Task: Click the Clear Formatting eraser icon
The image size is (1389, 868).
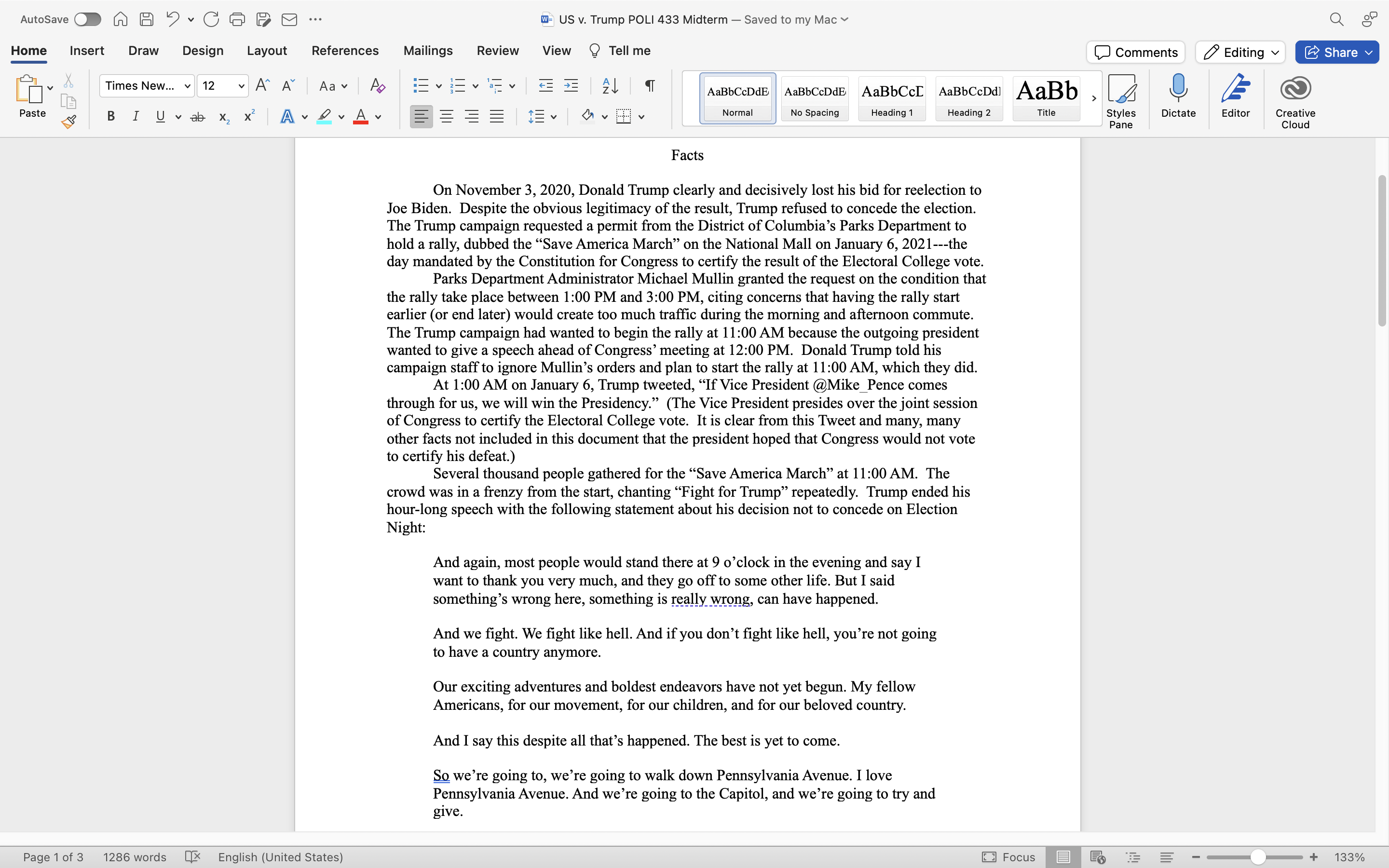Action: point(377,86)
